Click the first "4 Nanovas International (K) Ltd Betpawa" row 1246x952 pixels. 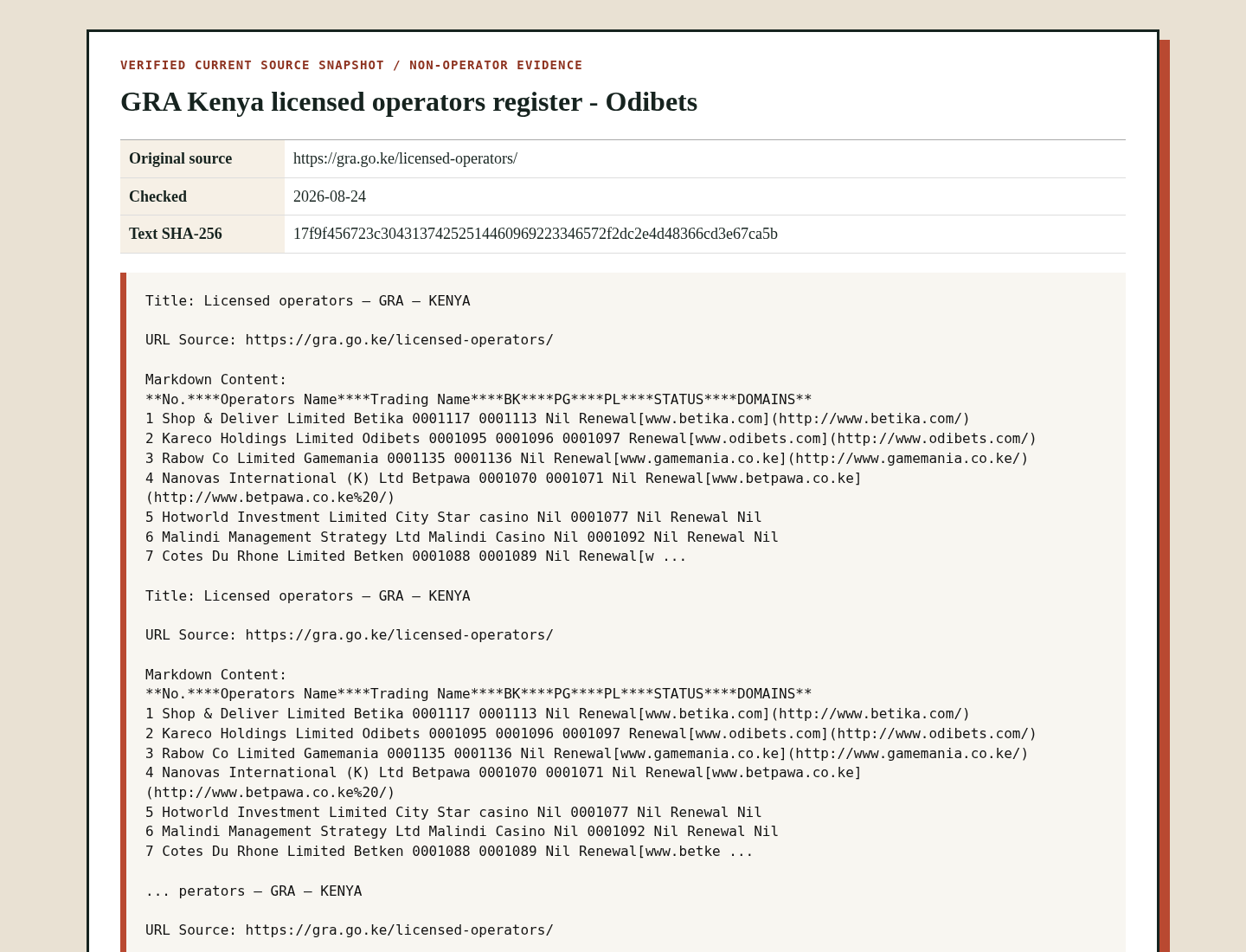point(504,488)
